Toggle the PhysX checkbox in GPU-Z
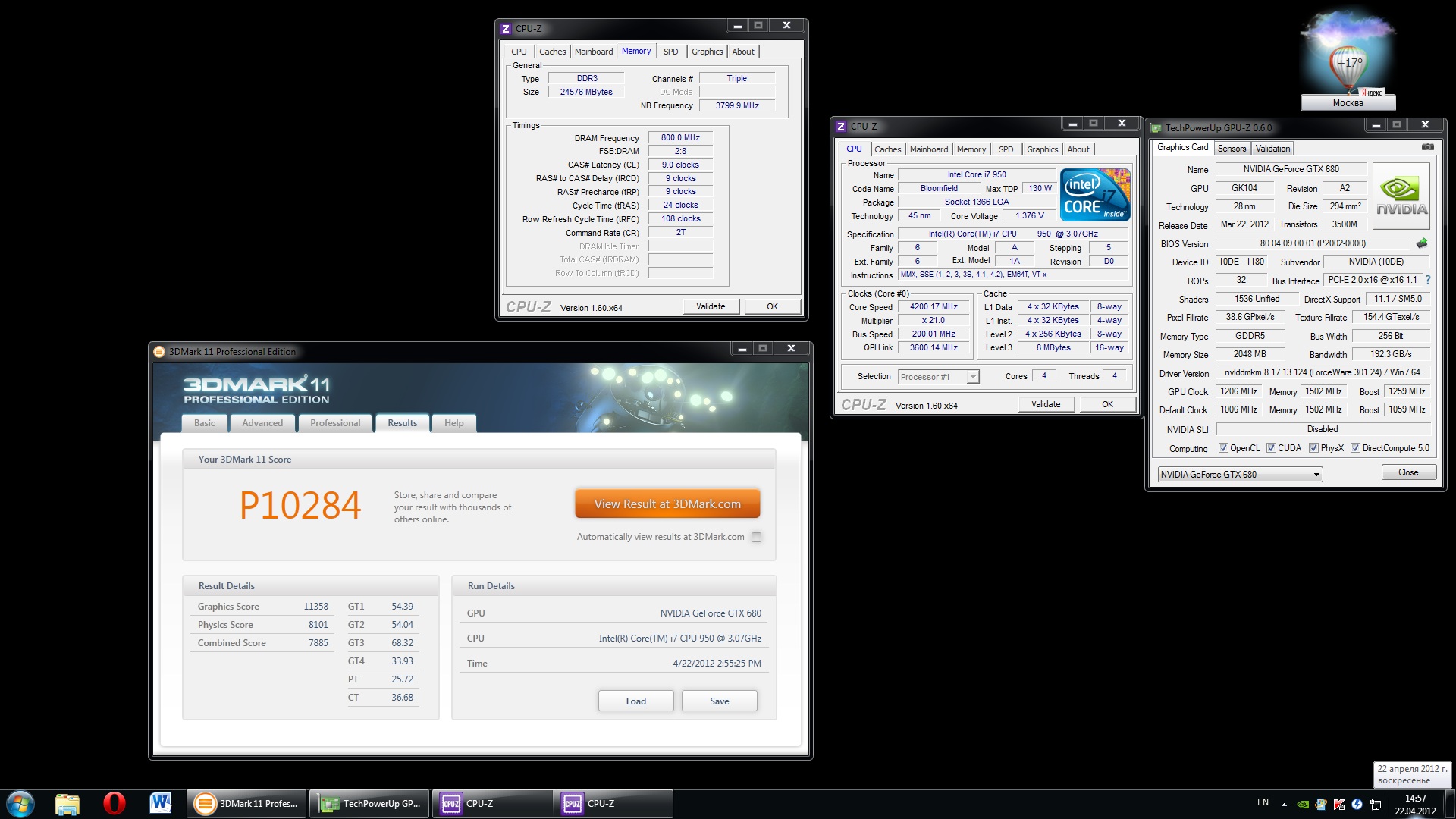The height and width of the screenshot is (819, 1456). 1313,448
